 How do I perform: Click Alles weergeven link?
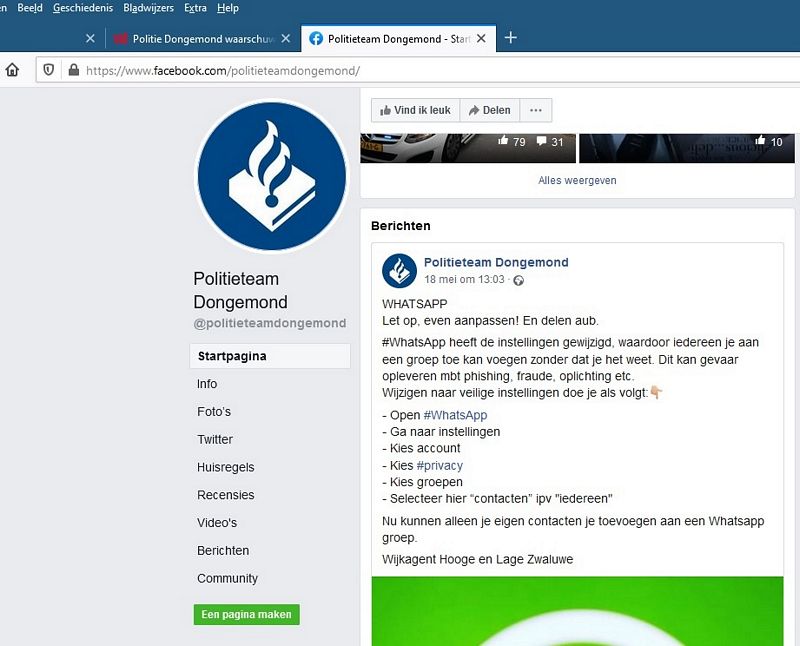click(x=577, y=180)
